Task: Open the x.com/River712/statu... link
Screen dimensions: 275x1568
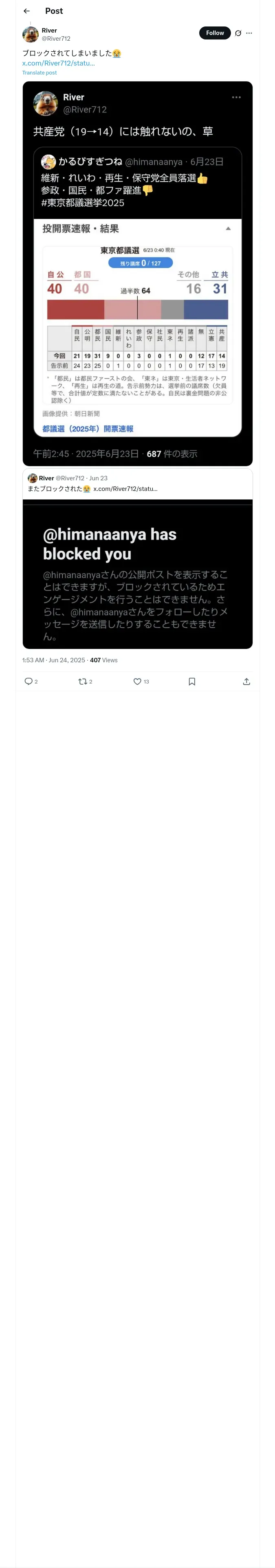Action: (59, 63)
